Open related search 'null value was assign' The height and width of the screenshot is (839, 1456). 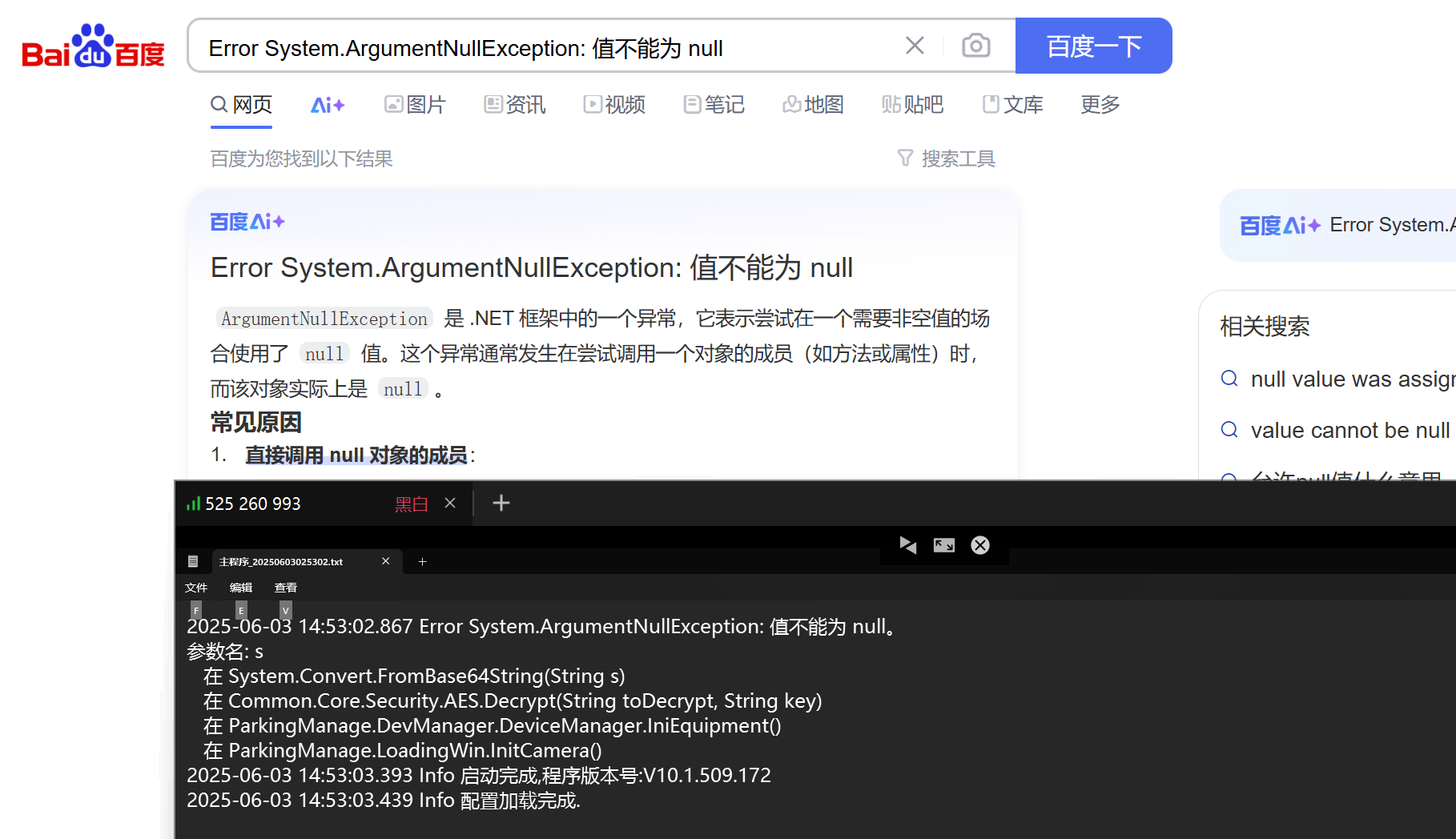(1337, 379)
